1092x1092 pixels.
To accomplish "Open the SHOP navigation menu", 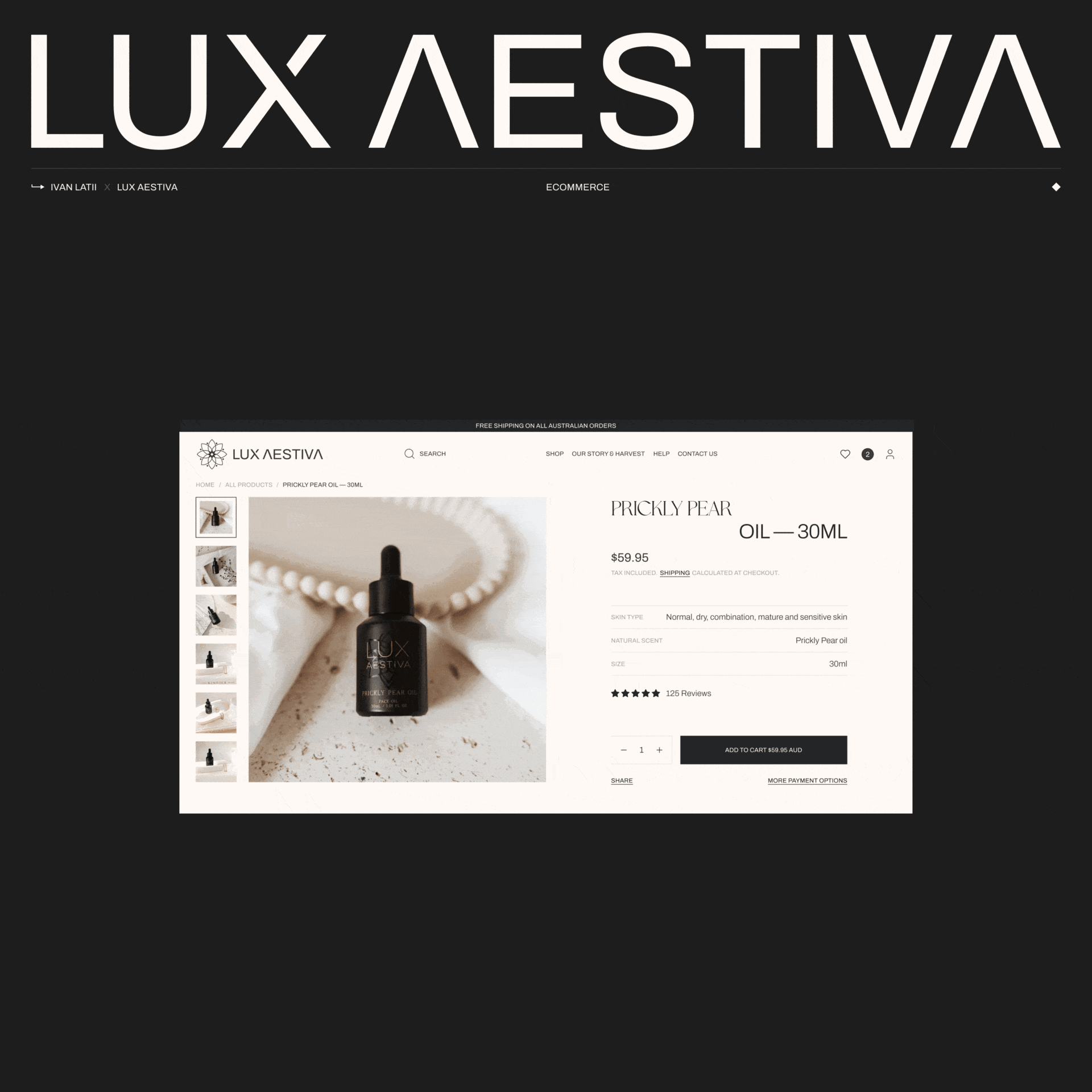I will point(553,453).
